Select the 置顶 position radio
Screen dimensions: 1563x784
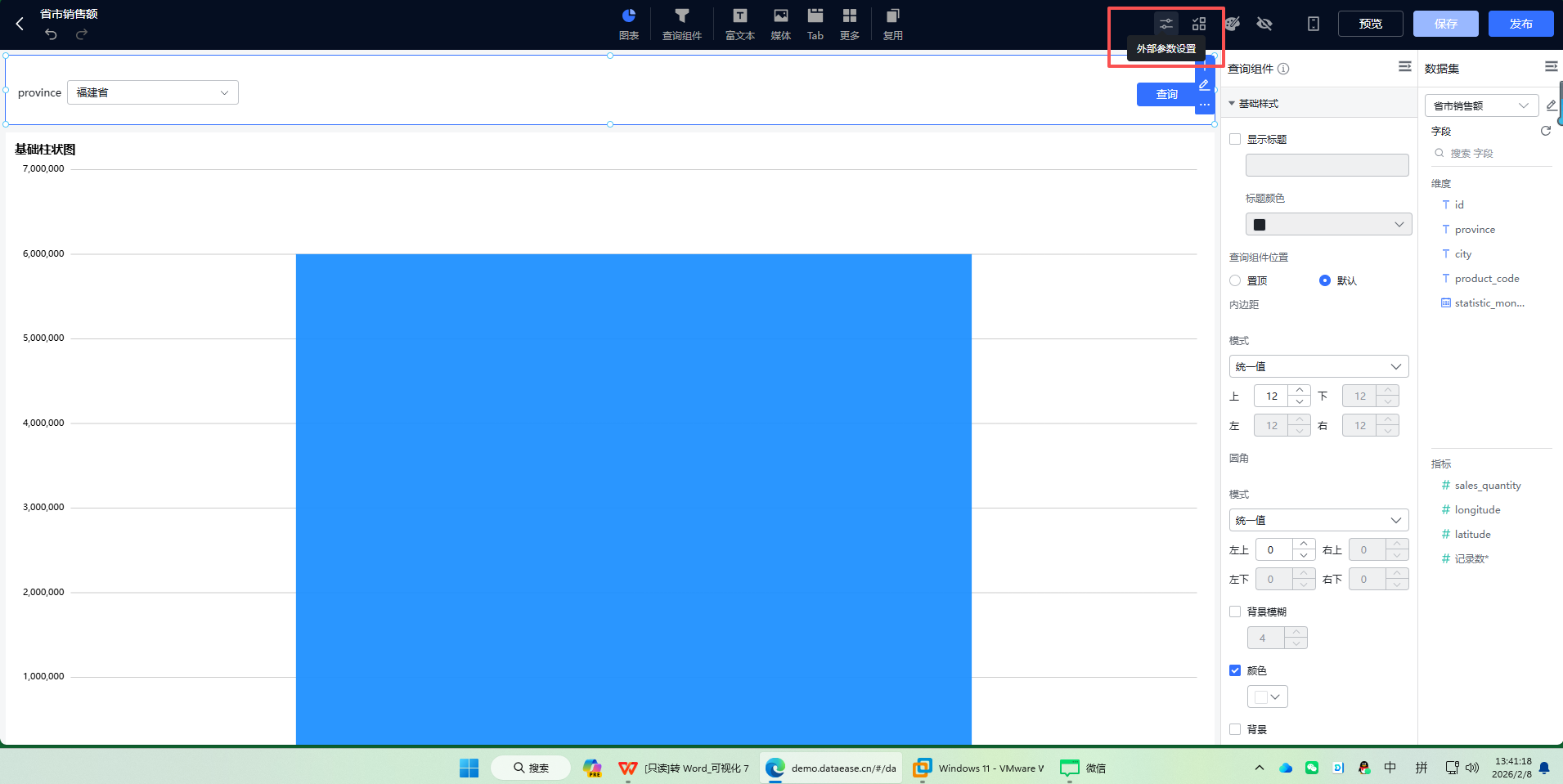click(x=1235, y=280)
